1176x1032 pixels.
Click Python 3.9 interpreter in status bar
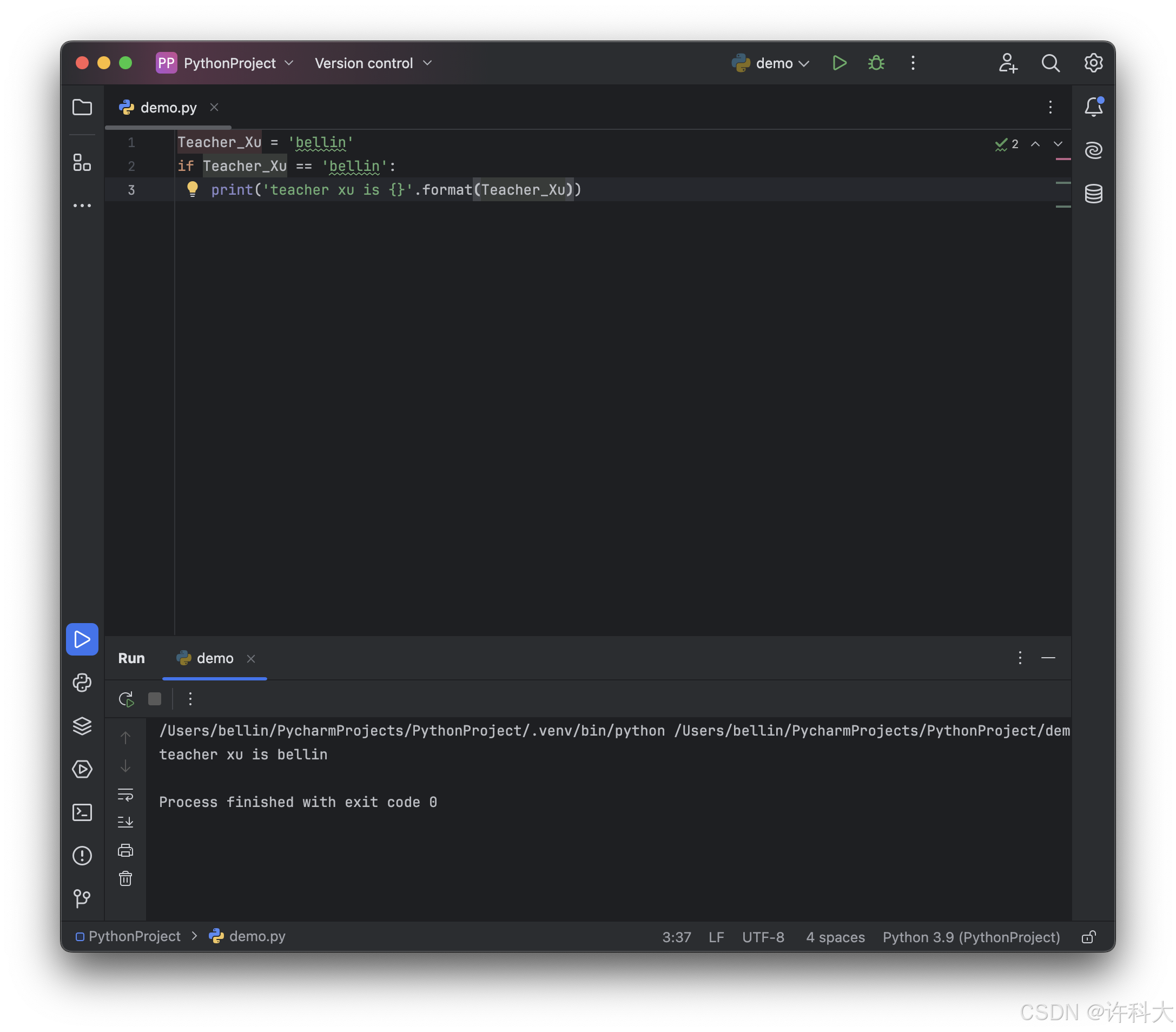tap(971, 937)
